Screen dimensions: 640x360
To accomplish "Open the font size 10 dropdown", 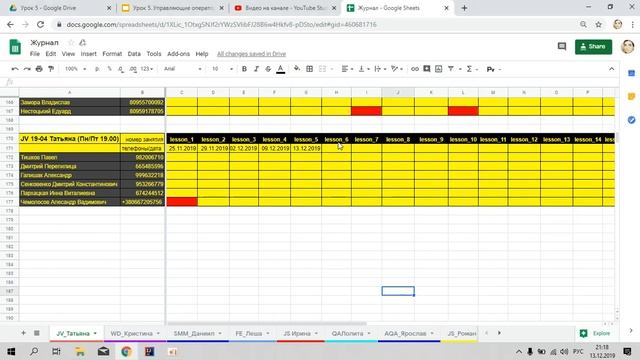I will pos(222,69).
